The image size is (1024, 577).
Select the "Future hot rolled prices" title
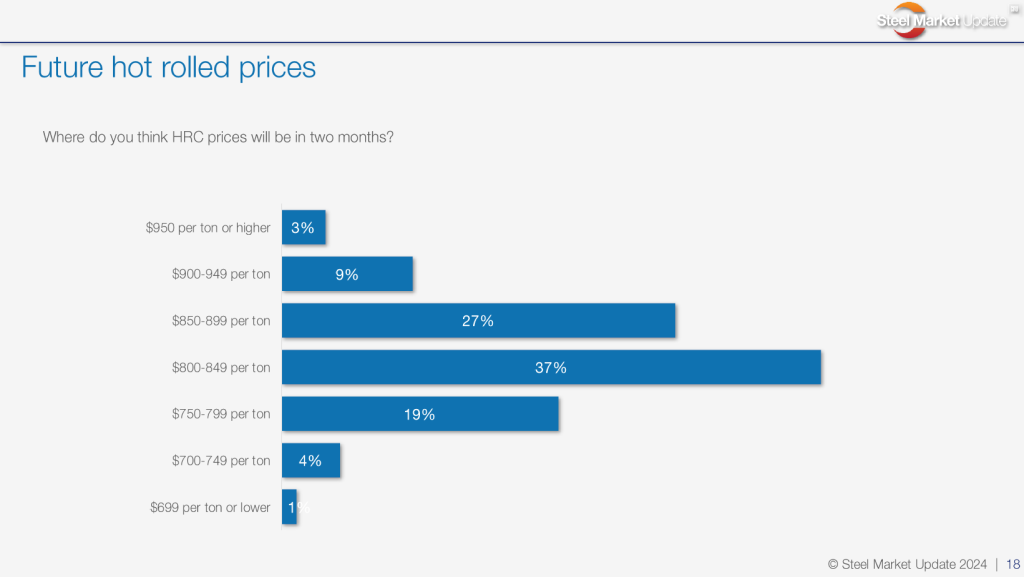[168, 67]
